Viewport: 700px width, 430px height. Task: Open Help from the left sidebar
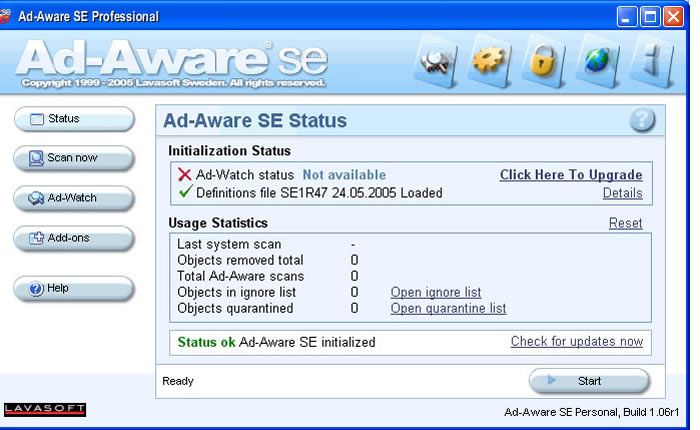coord(74,288)
